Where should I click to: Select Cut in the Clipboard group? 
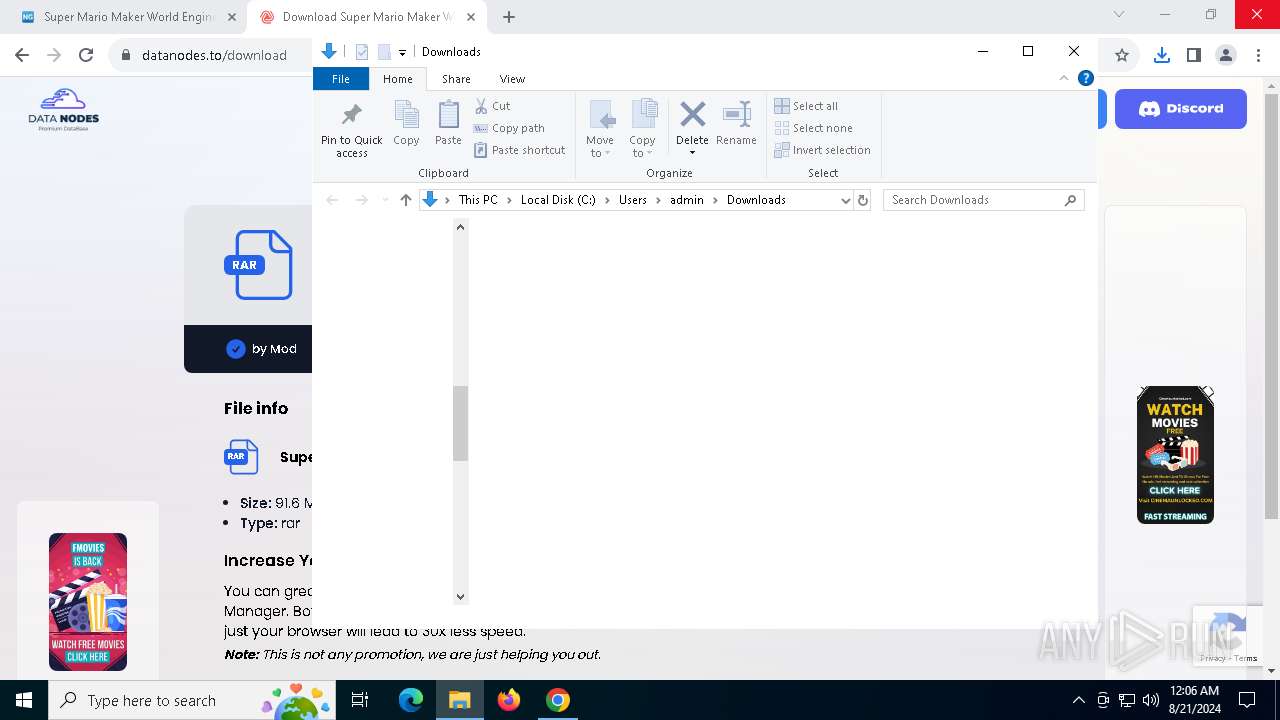coord(492,106)
